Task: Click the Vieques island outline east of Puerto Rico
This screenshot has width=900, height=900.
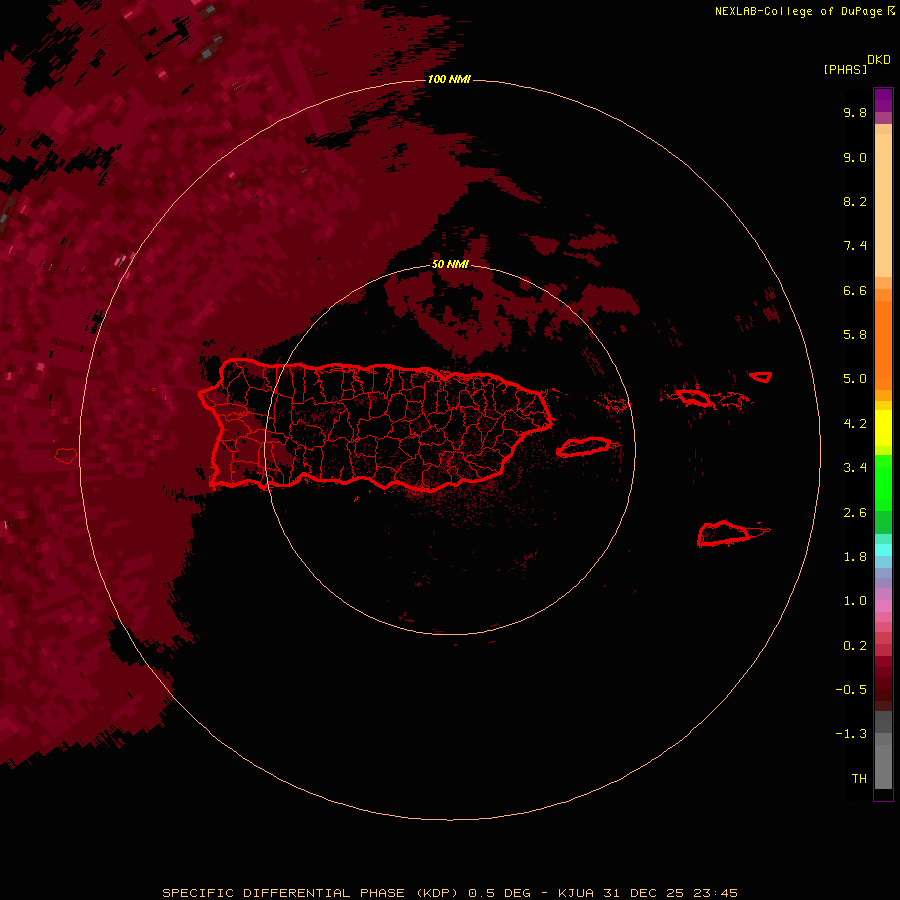Action: pos(584,447)
